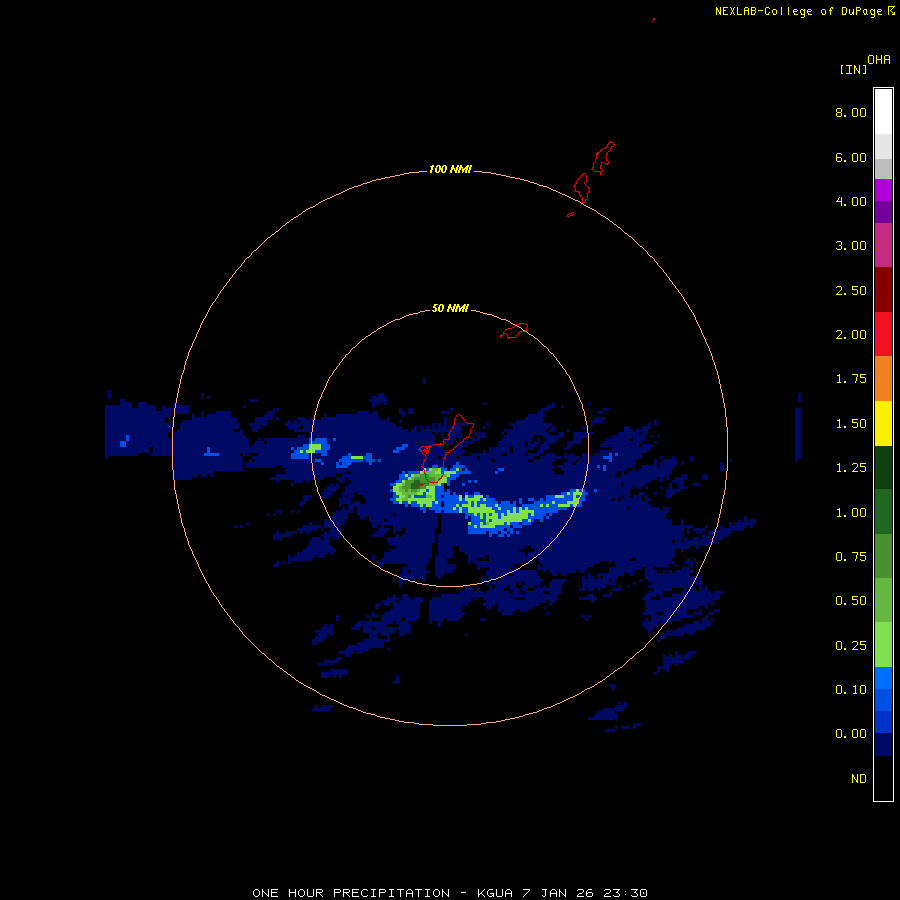The image size is (900, 900).
Task: Pick the black ND legend swatch
Action: [883, 778]
